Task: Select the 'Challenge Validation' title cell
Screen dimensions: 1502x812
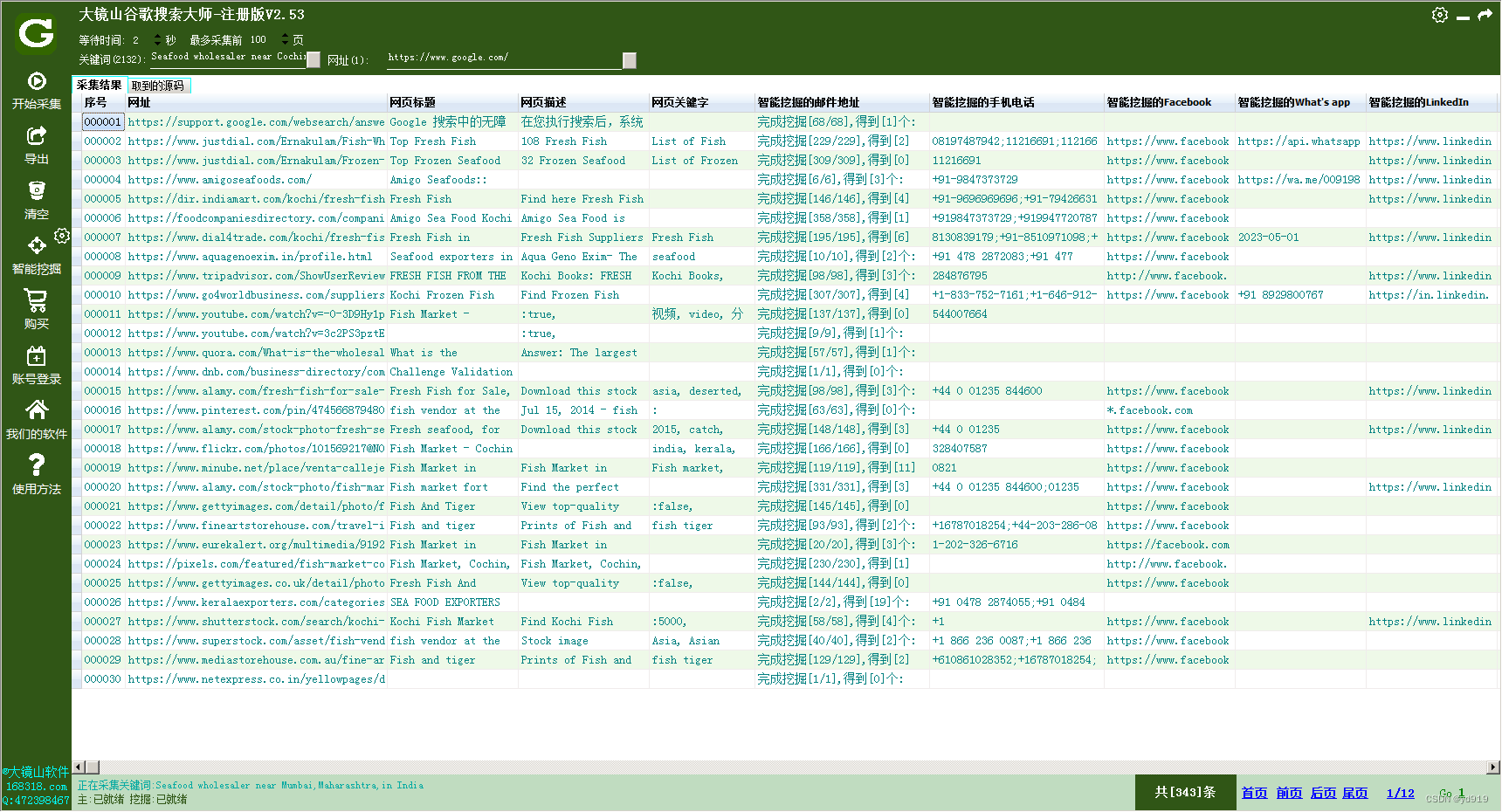Action: click(x=452, y=372)
